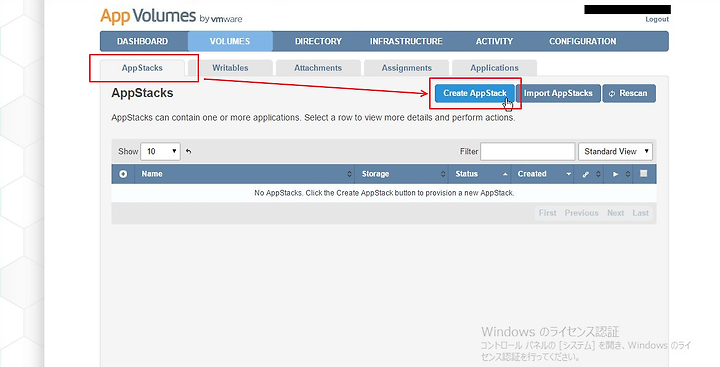Open the Show rows count dropdown
The height and width of the screenshot is (367, 720).
coord(160,151)
